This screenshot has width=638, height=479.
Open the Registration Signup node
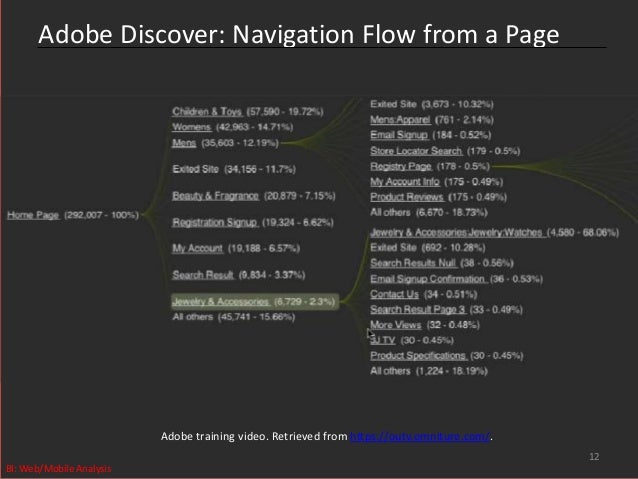click(x=215, y=223)
